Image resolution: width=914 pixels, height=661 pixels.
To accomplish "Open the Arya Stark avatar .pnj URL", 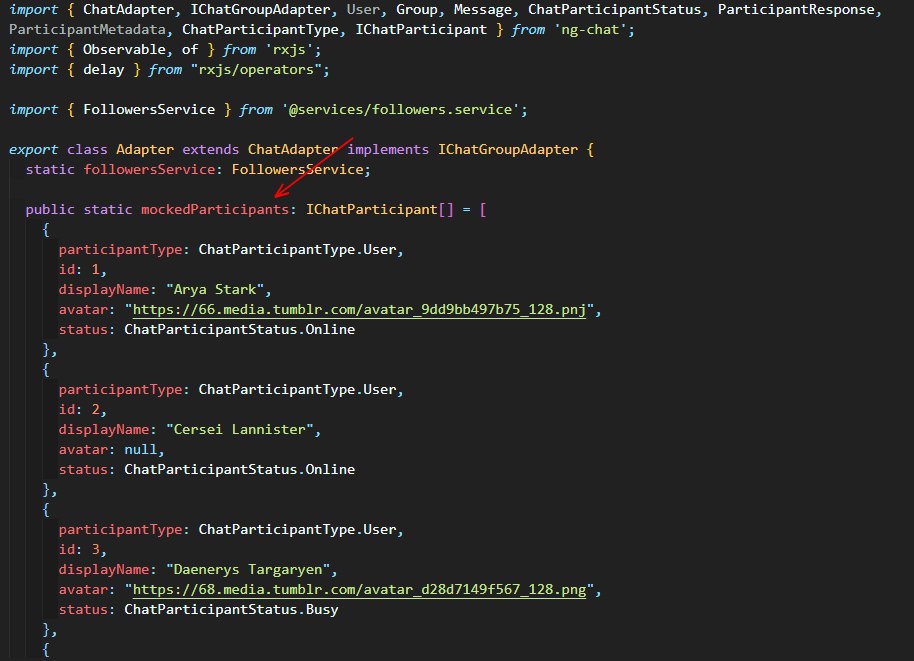I will 359,310.
